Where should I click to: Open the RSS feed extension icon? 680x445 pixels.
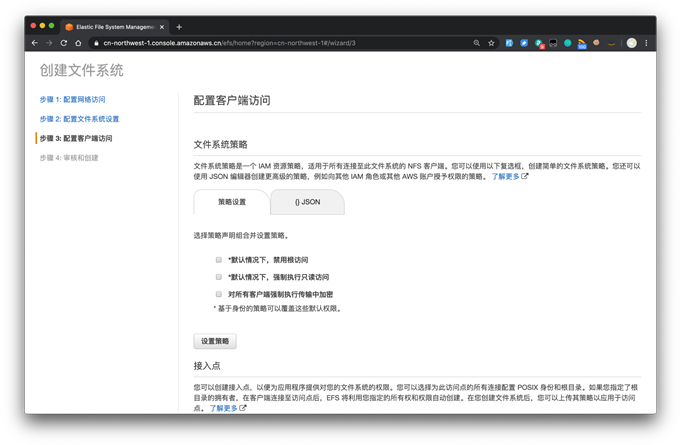(582, 43)
